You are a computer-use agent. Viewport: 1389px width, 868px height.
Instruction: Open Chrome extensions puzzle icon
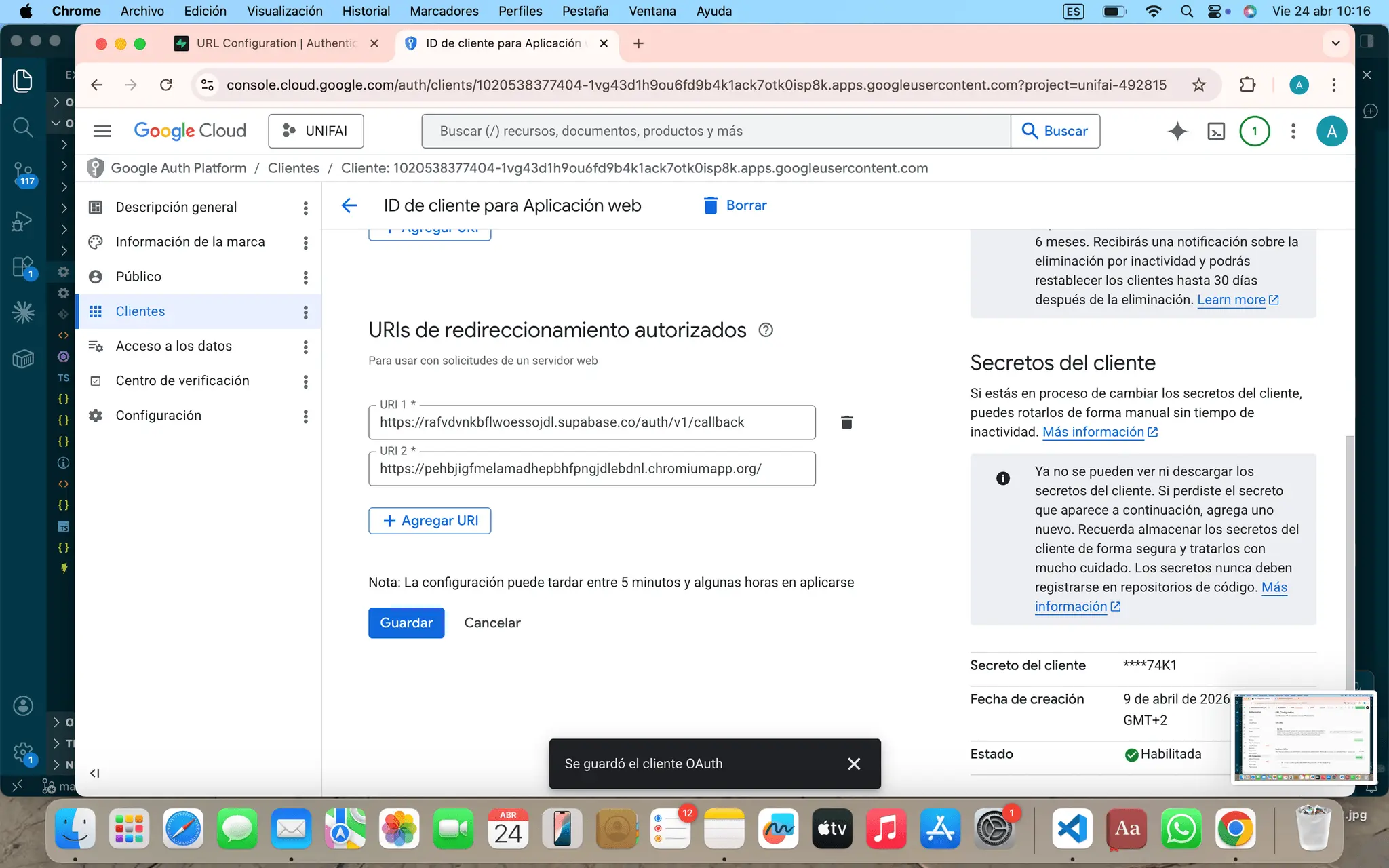coord(1247,85)
